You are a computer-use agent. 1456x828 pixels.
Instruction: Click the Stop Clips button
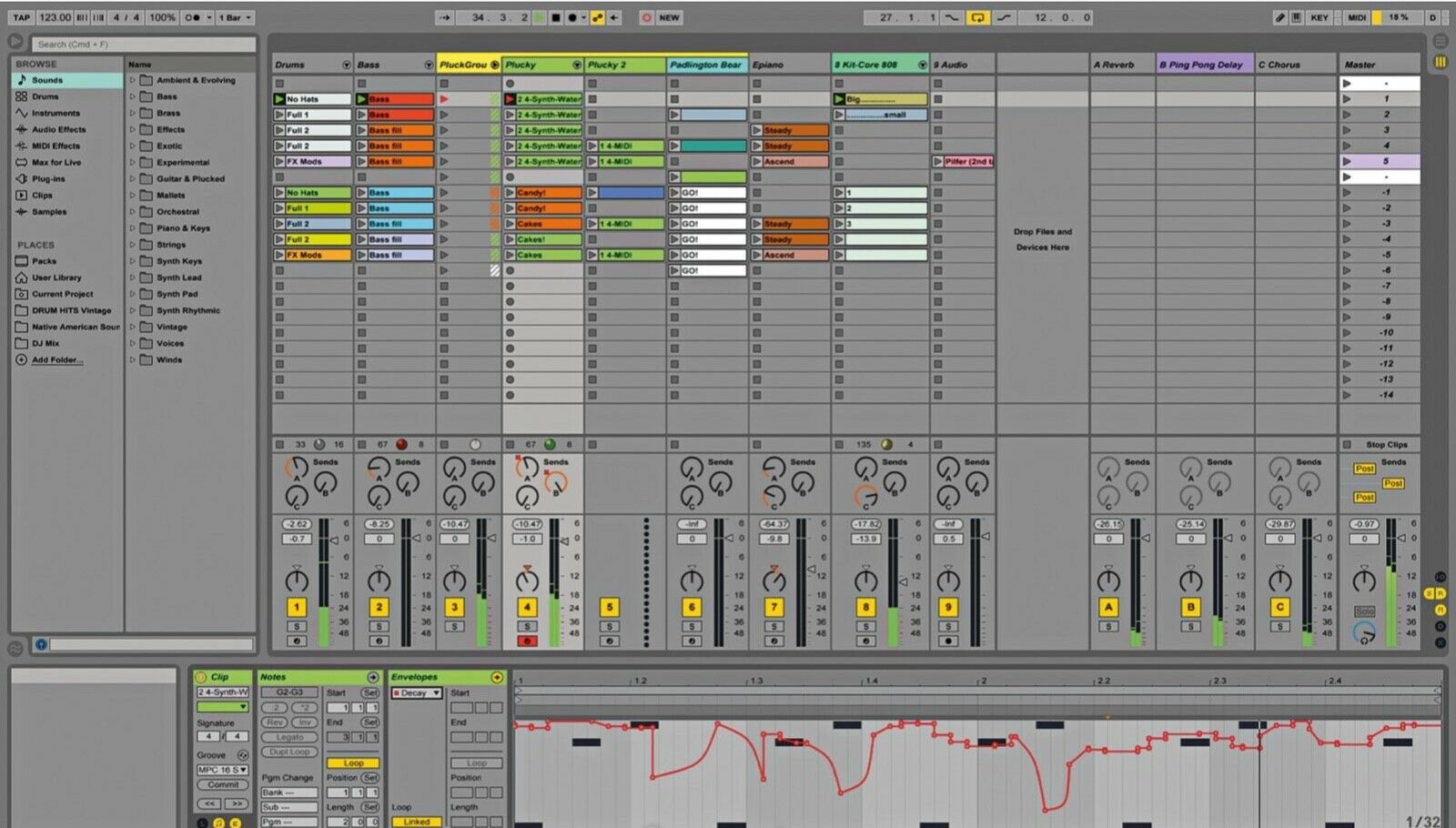[x=1386, y=445]
